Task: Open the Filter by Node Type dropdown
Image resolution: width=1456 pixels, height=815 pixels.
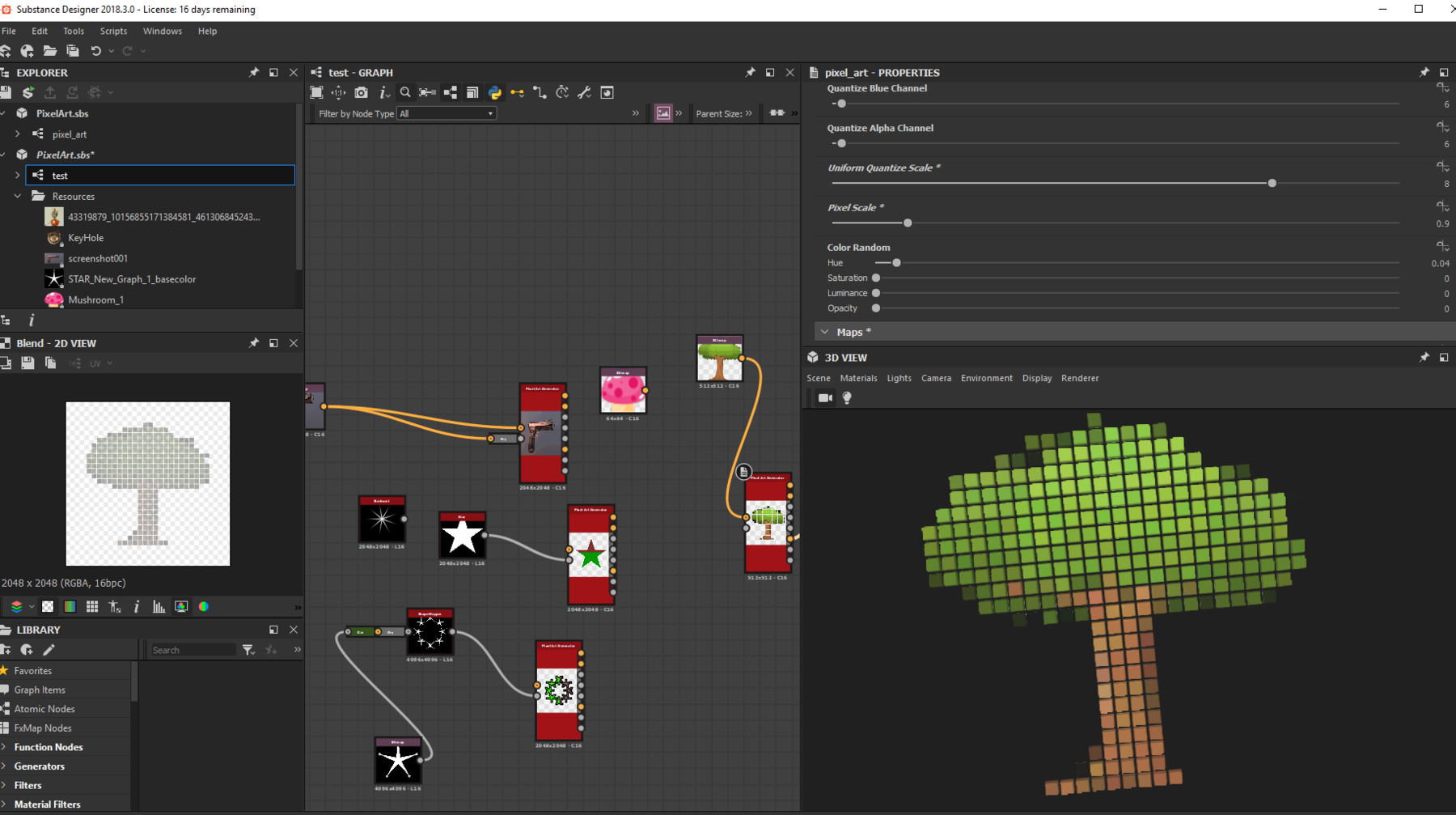Action: pos(447,113)
